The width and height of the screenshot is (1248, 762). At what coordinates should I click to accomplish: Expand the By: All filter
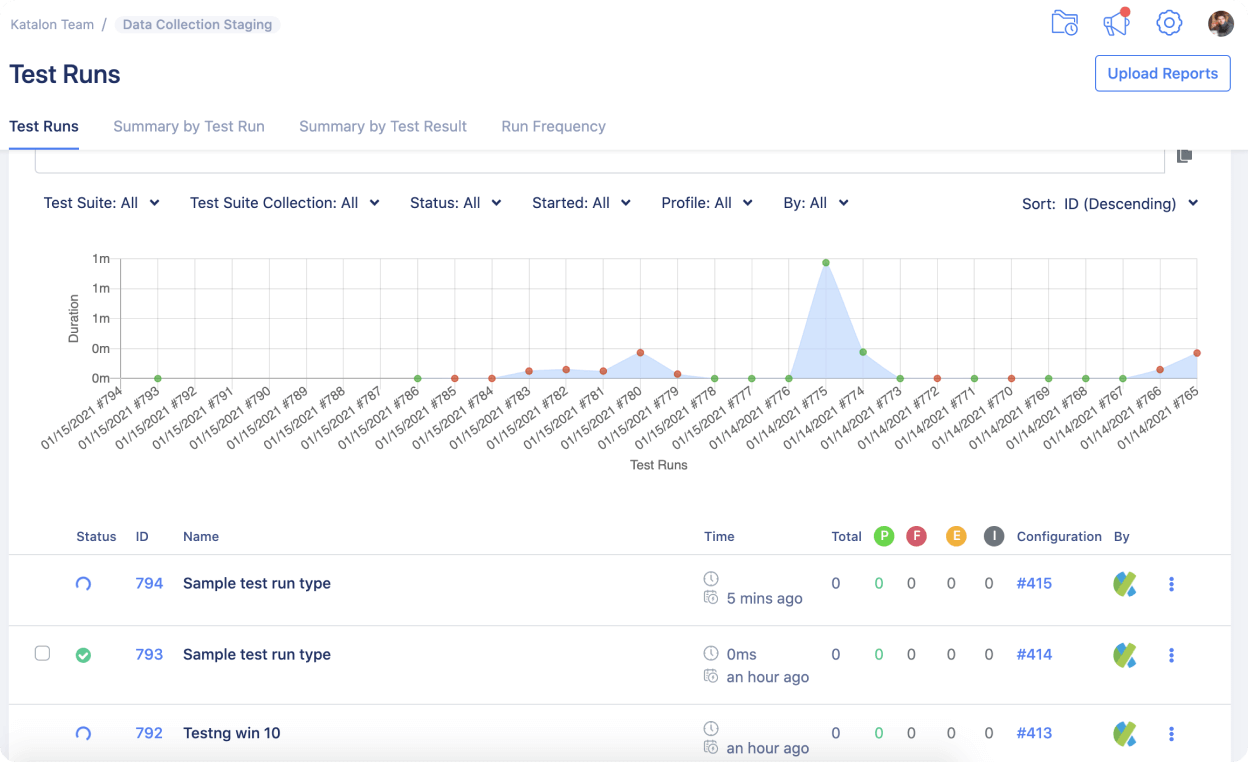click(816, 203)
